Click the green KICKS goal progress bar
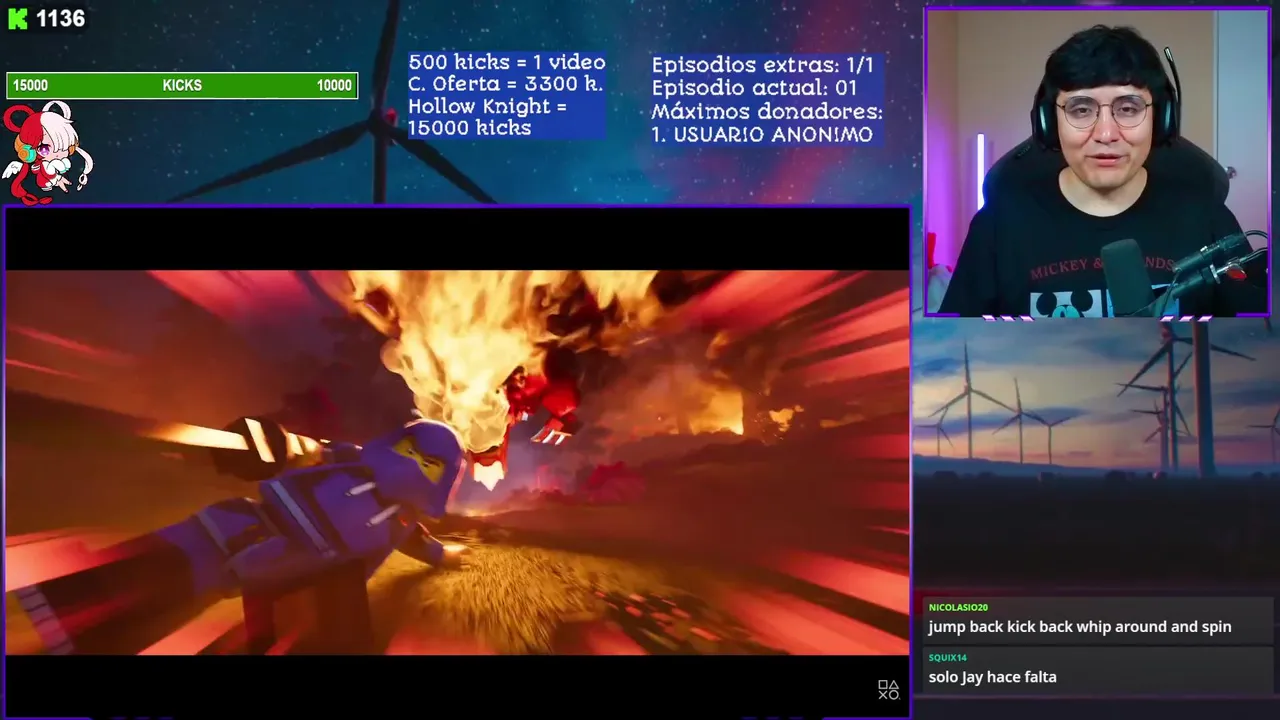This screenshot has width=1280, height=720. (182, 86)
